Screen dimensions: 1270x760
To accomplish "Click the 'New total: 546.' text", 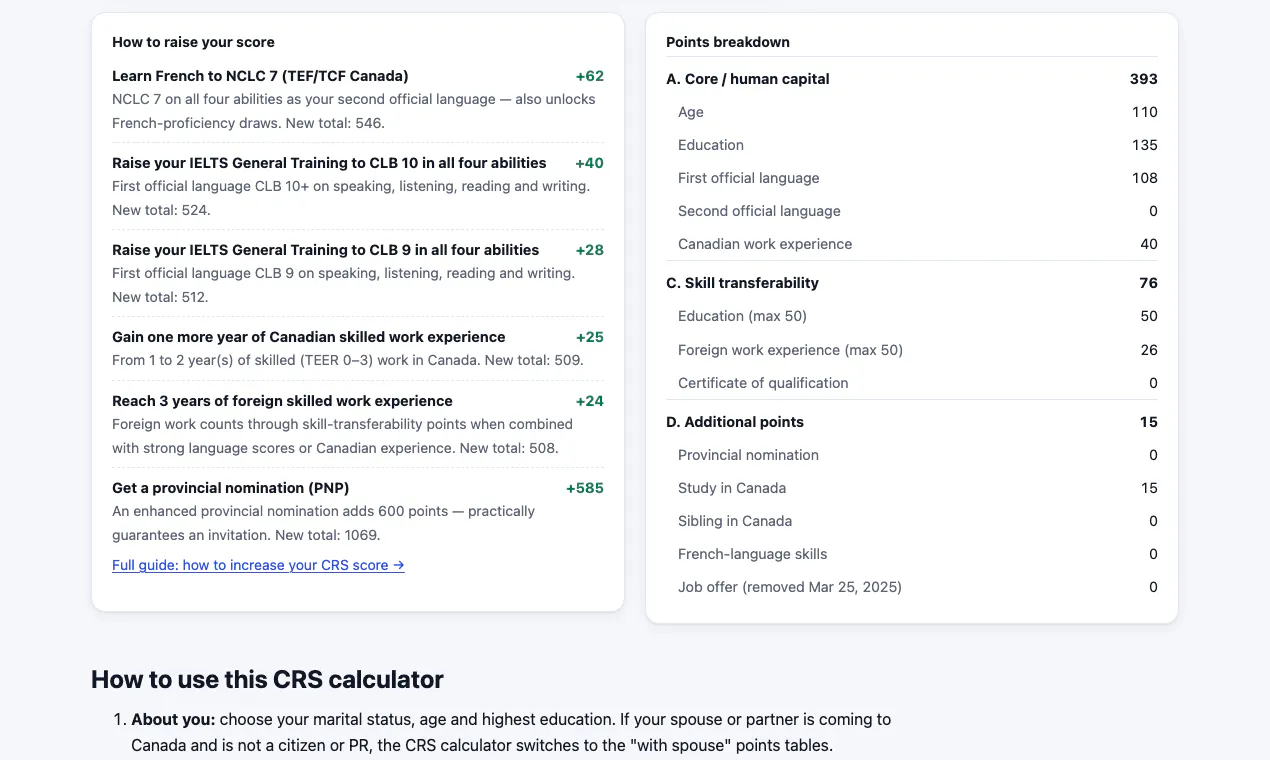I will [x=334, y=123].
